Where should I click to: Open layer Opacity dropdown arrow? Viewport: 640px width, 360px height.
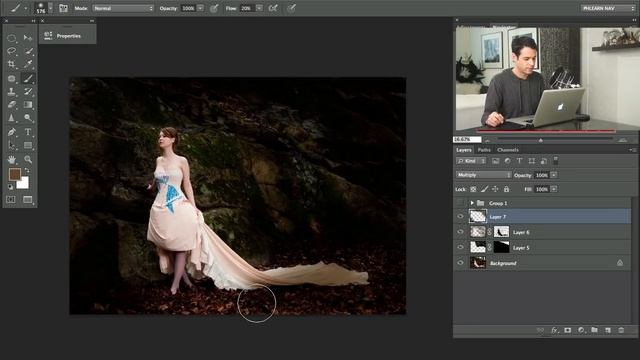click(x=554, y=175)
